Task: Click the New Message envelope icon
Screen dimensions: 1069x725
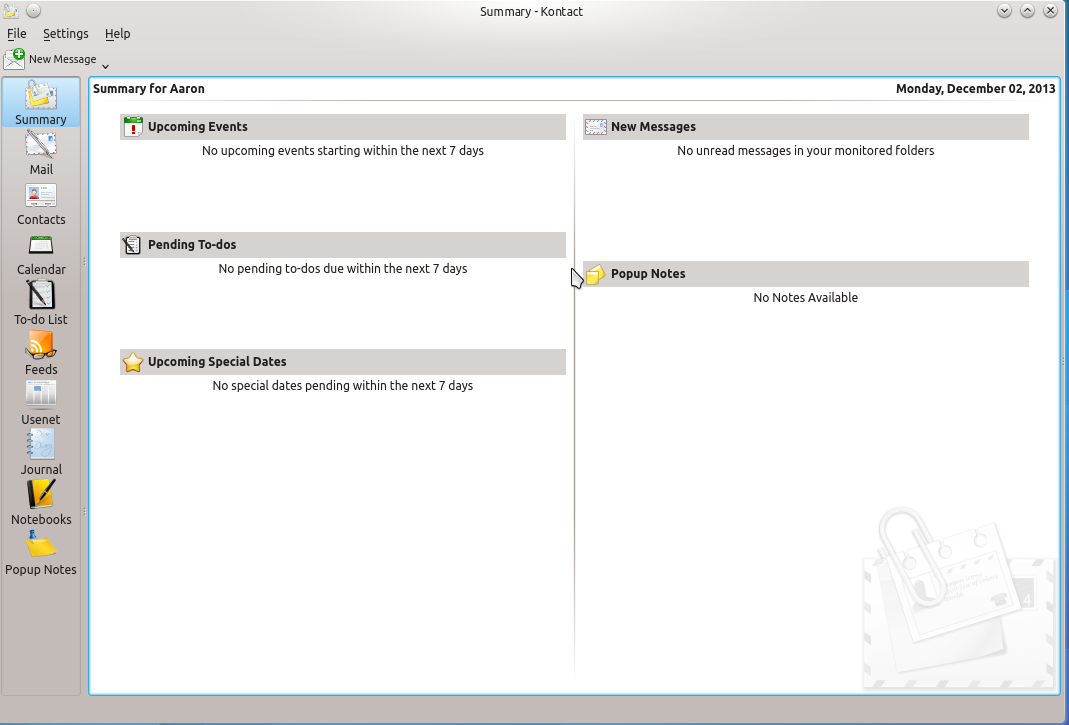Action: (x=14, y=59)
